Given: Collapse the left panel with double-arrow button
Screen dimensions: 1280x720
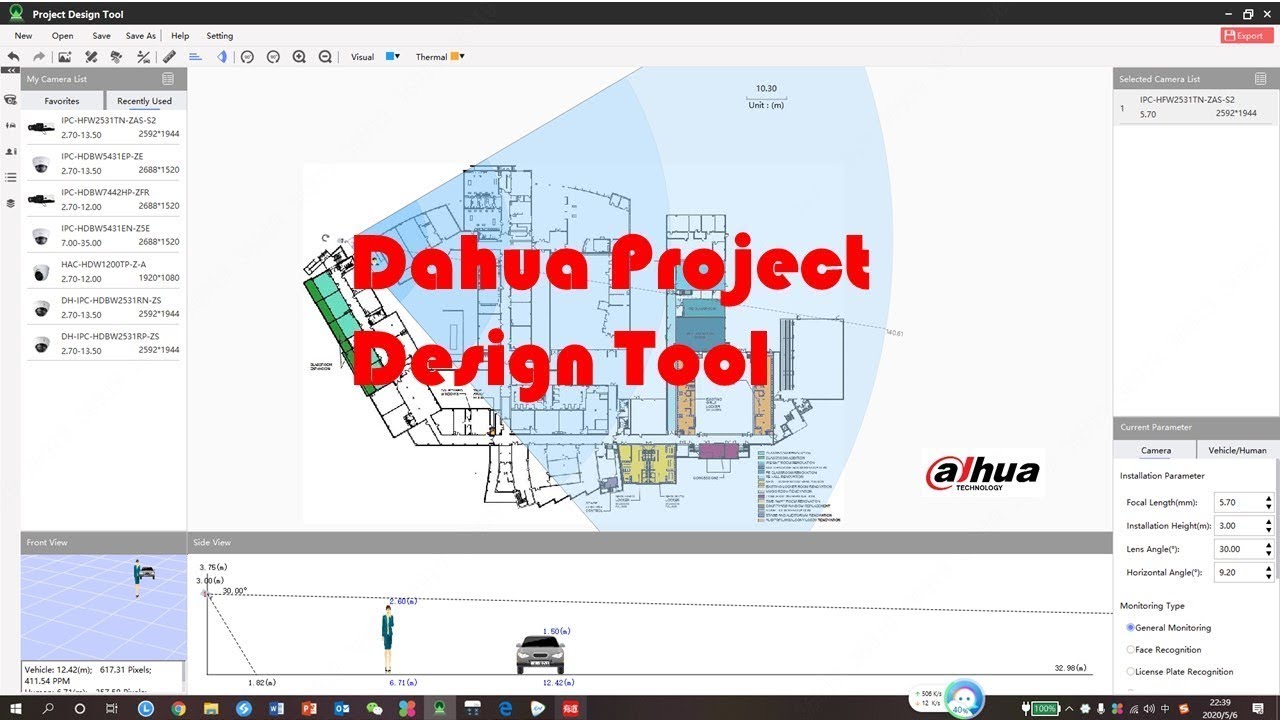Looking at the screenshot, I should tap(10, 71).
